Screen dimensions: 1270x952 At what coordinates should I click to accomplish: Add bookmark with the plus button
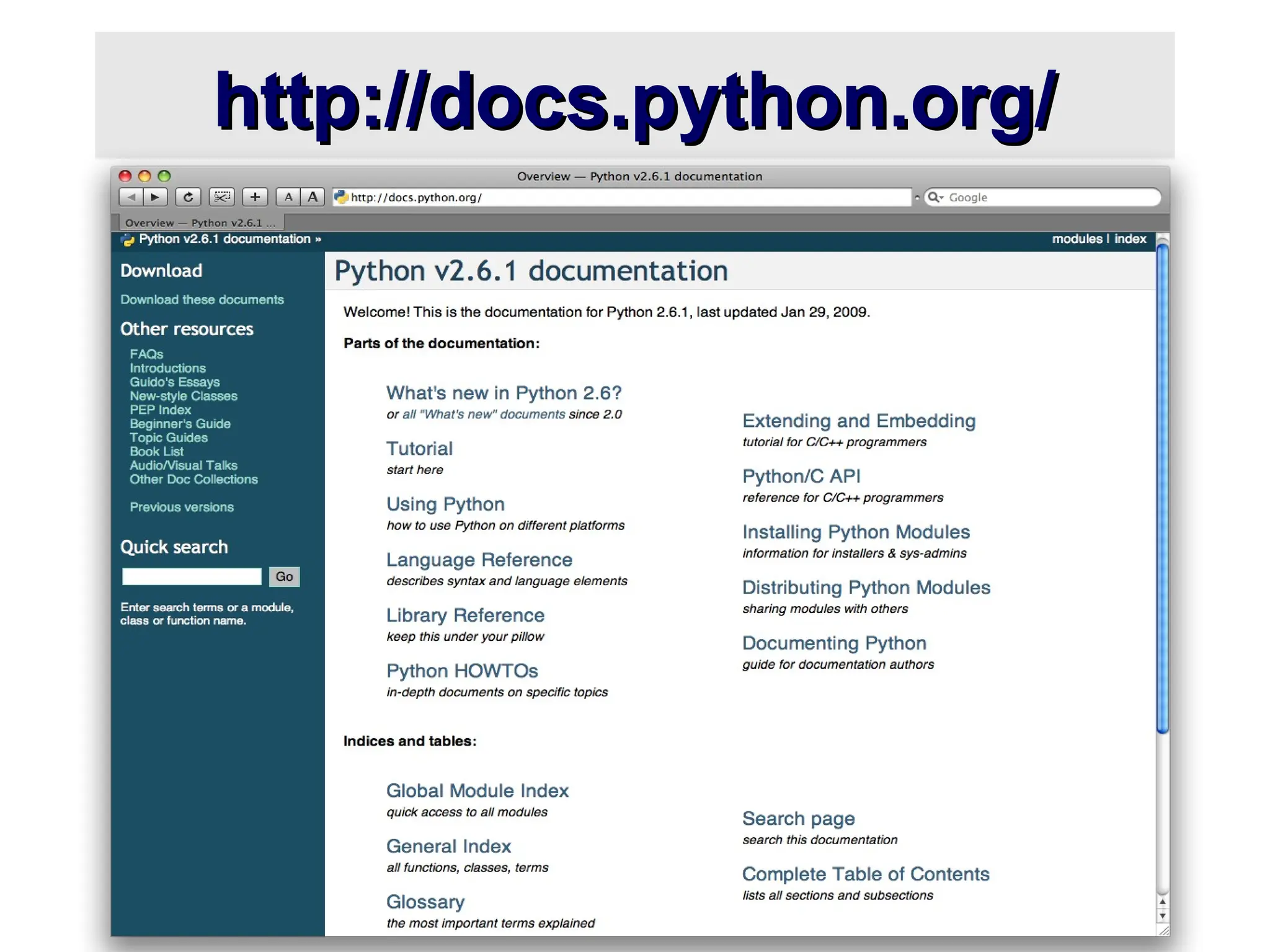click(x=255, y=197)
